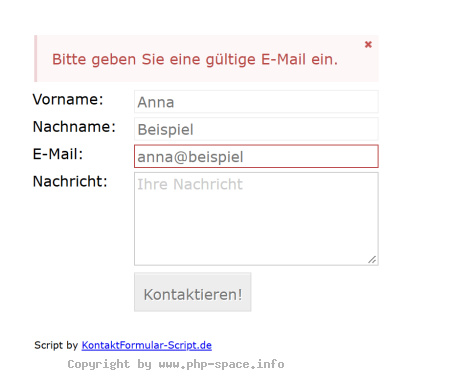Screen dimensions: 450x376
Task: Click the E-Mail: label
Action: point(58,154)
